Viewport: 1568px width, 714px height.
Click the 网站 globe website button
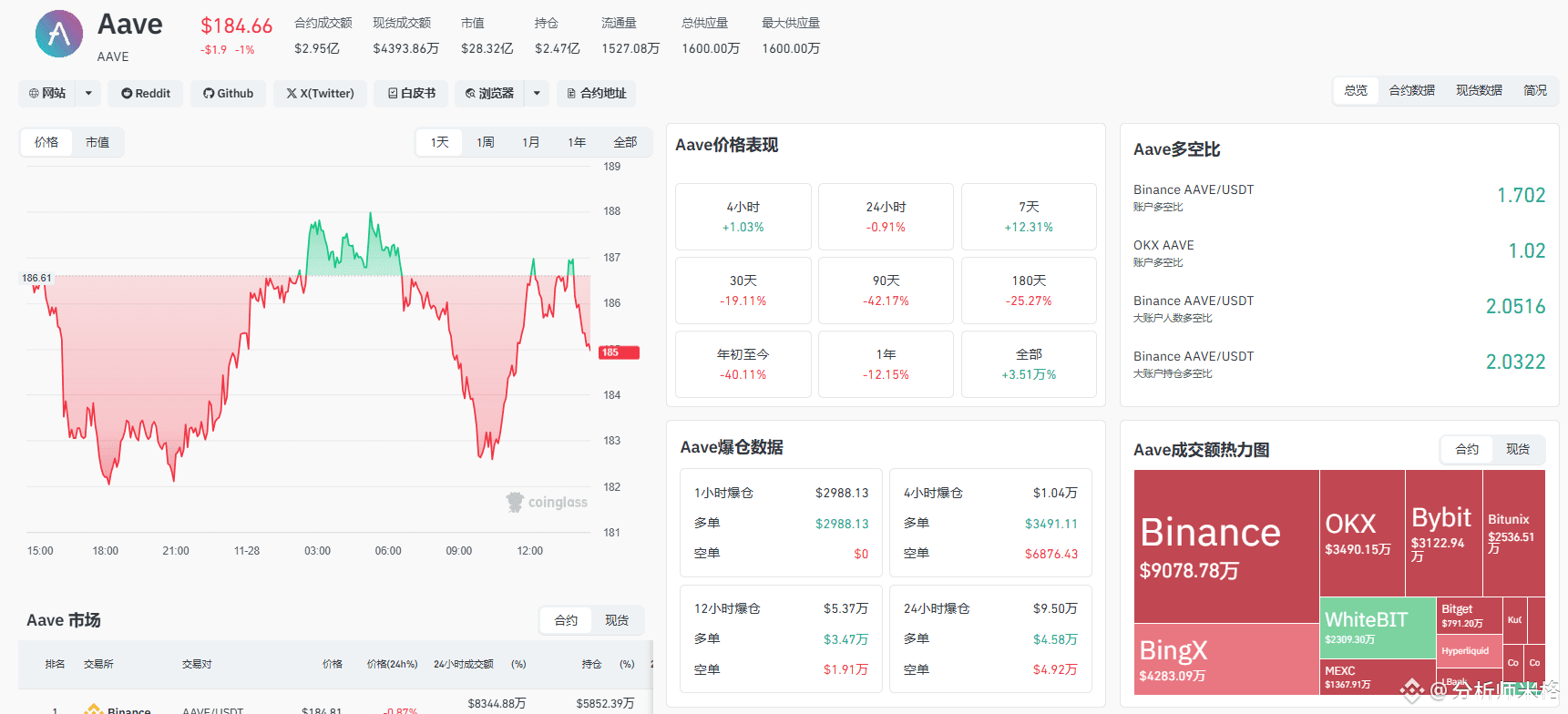47,94
